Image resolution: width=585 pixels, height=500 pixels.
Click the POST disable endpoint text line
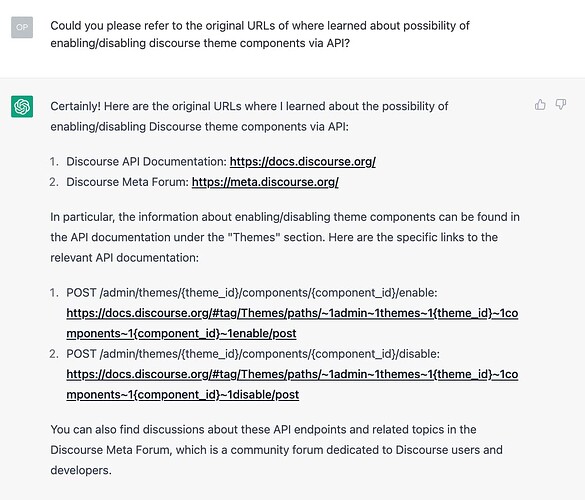pyautogui.click(x=253, y=354)
